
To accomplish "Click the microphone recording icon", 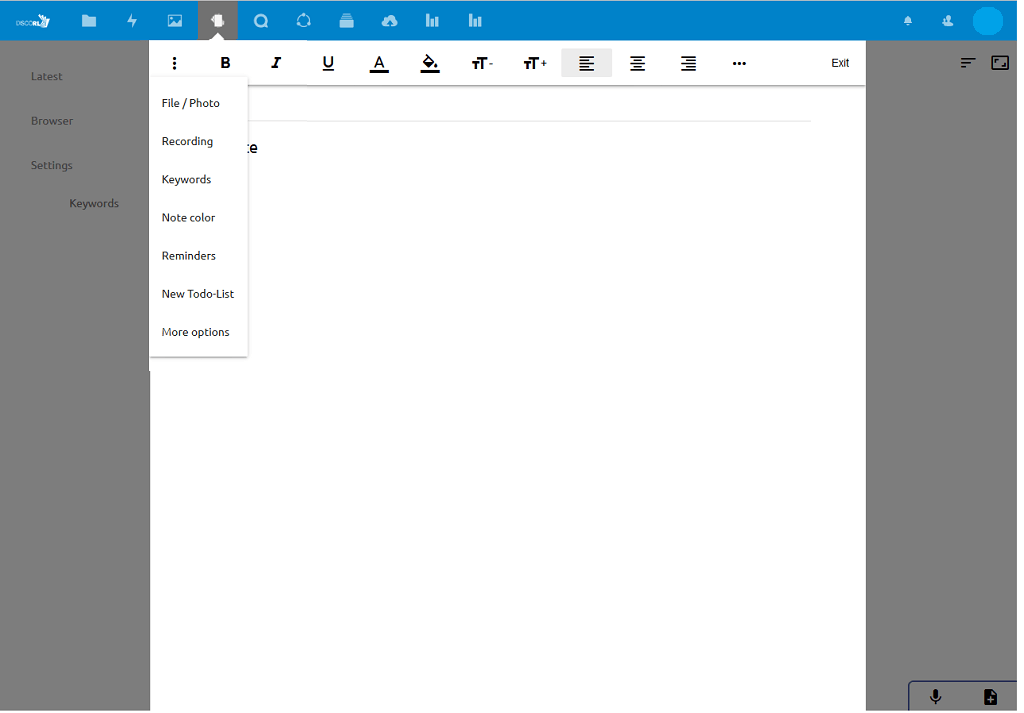I will [x=935, y=697].
